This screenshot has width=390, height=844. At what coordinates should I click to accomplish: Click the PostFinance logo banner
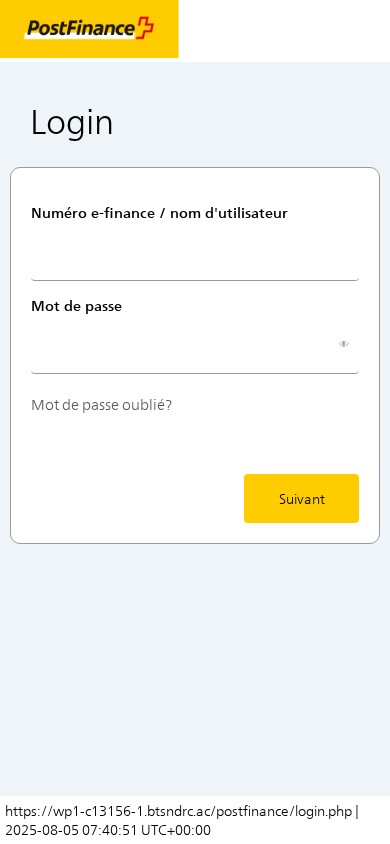coord(89,29)
